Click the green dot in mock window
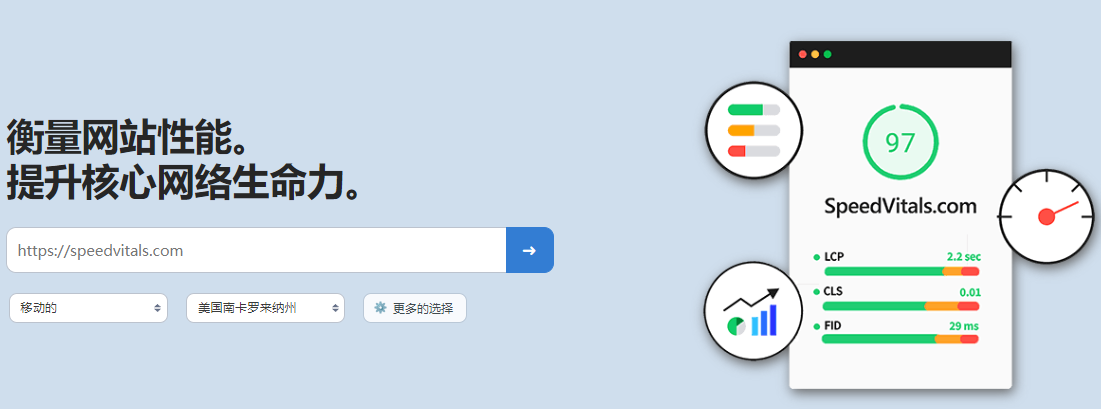Screen dimensions: 1101x409 click(827, 54)
